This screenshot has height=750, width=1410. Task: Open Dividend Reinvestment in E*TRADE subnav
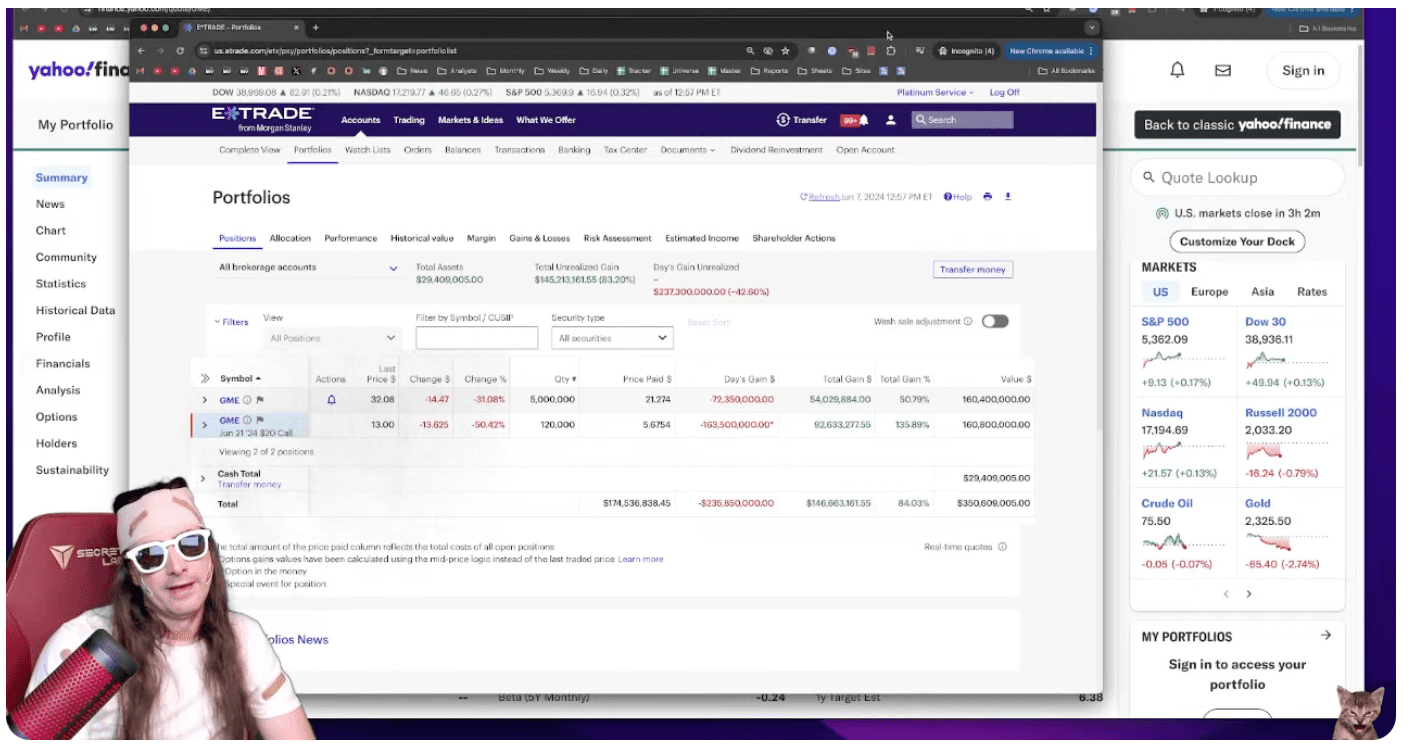776,150
